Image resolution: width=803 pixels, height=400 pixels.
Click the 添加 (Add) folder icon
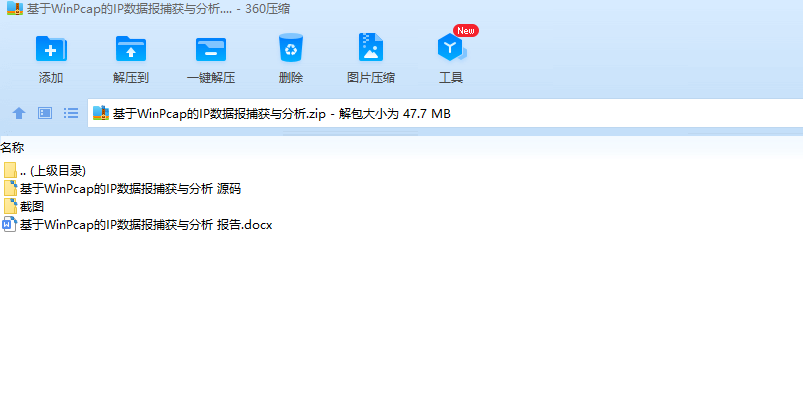tap(51, 49)
